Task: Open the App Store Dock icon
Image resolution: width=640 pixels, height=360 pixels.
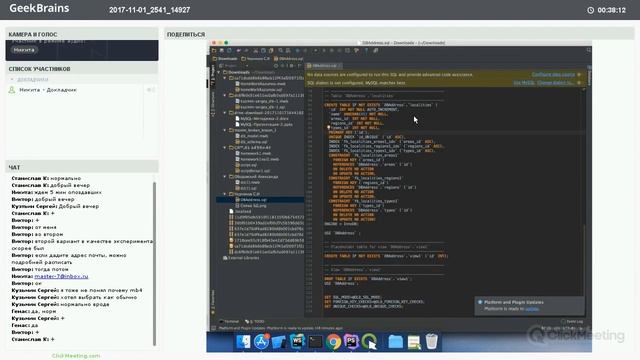Action: point(261,342)
